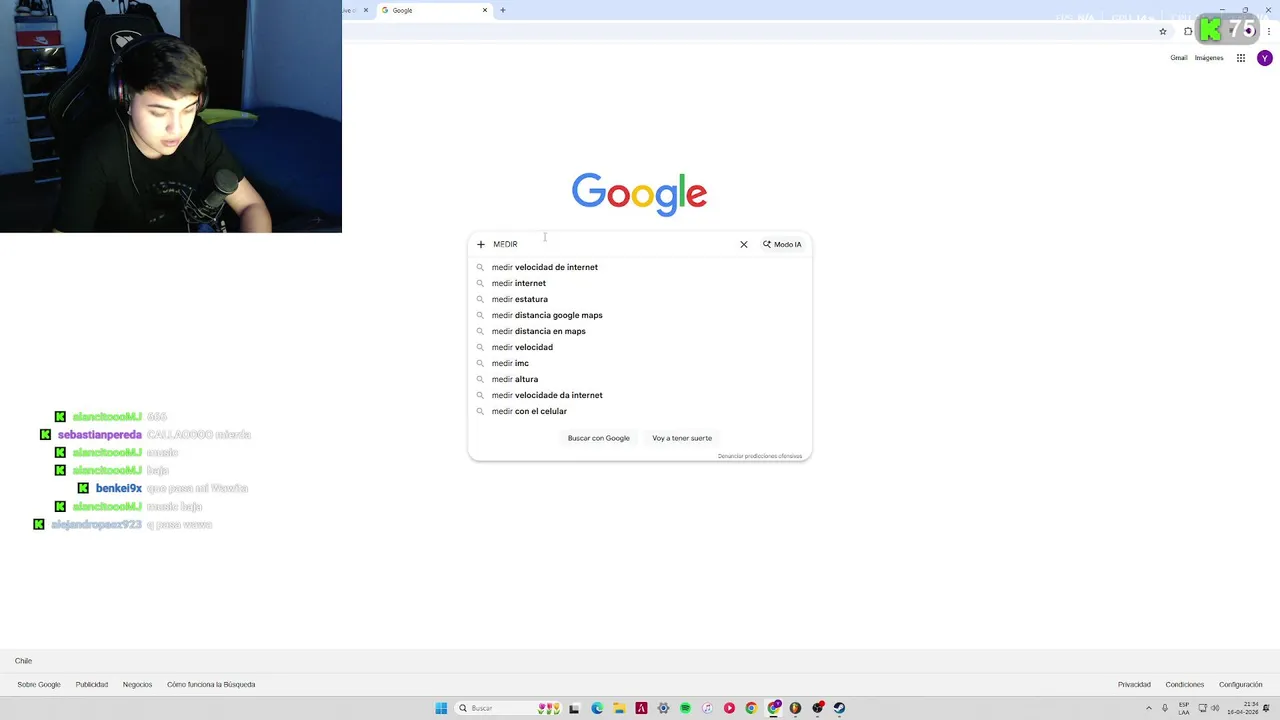Close the first background tab
1280x720 pixels.
point(366,10)
